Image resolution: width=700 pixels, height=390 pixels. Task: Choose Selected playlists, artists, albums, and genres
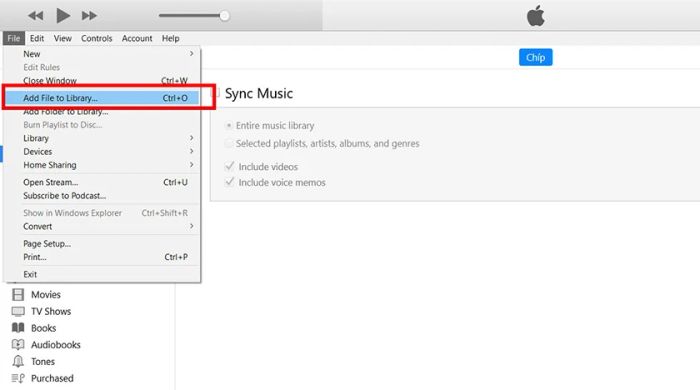pyautogui.click(x=229, y=144)
